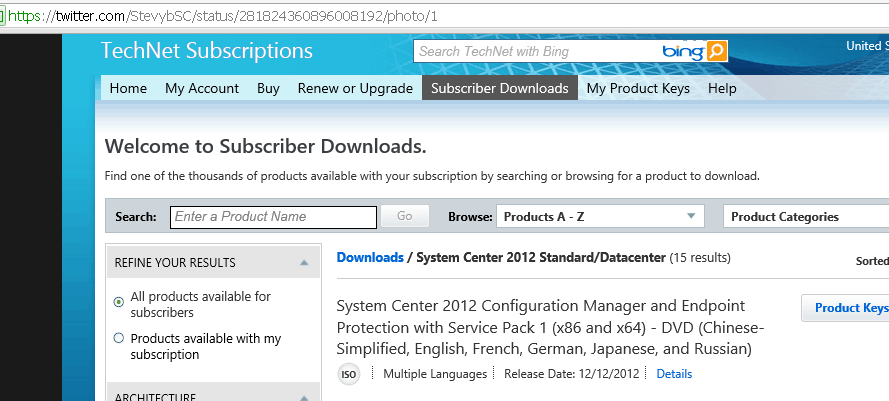The image size is (889, 401).
Task: Open the Product Categories dropdown
Action: pos(806,217)
